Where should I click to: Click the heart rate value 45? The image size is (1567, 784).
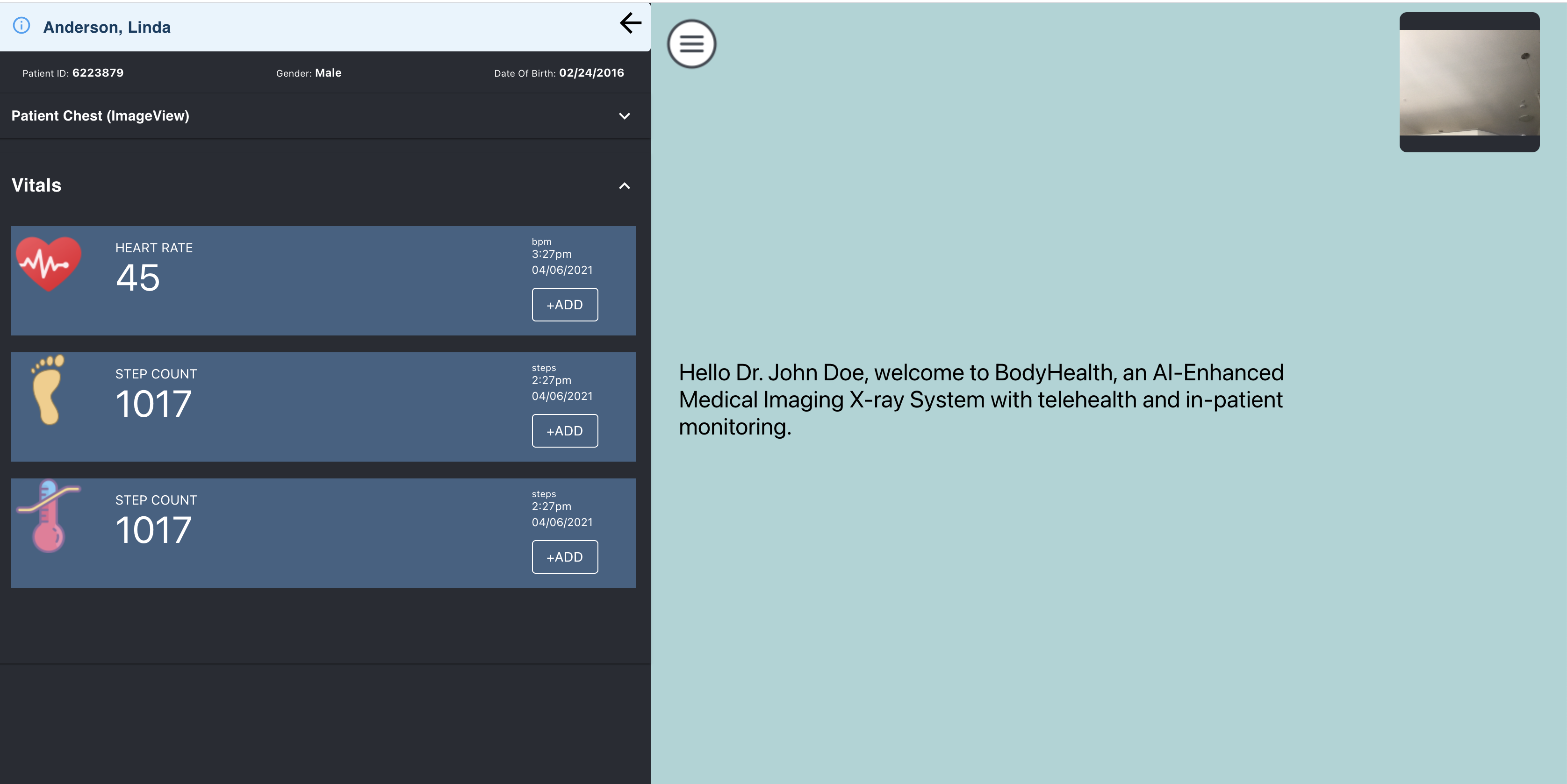click(137, 278)
